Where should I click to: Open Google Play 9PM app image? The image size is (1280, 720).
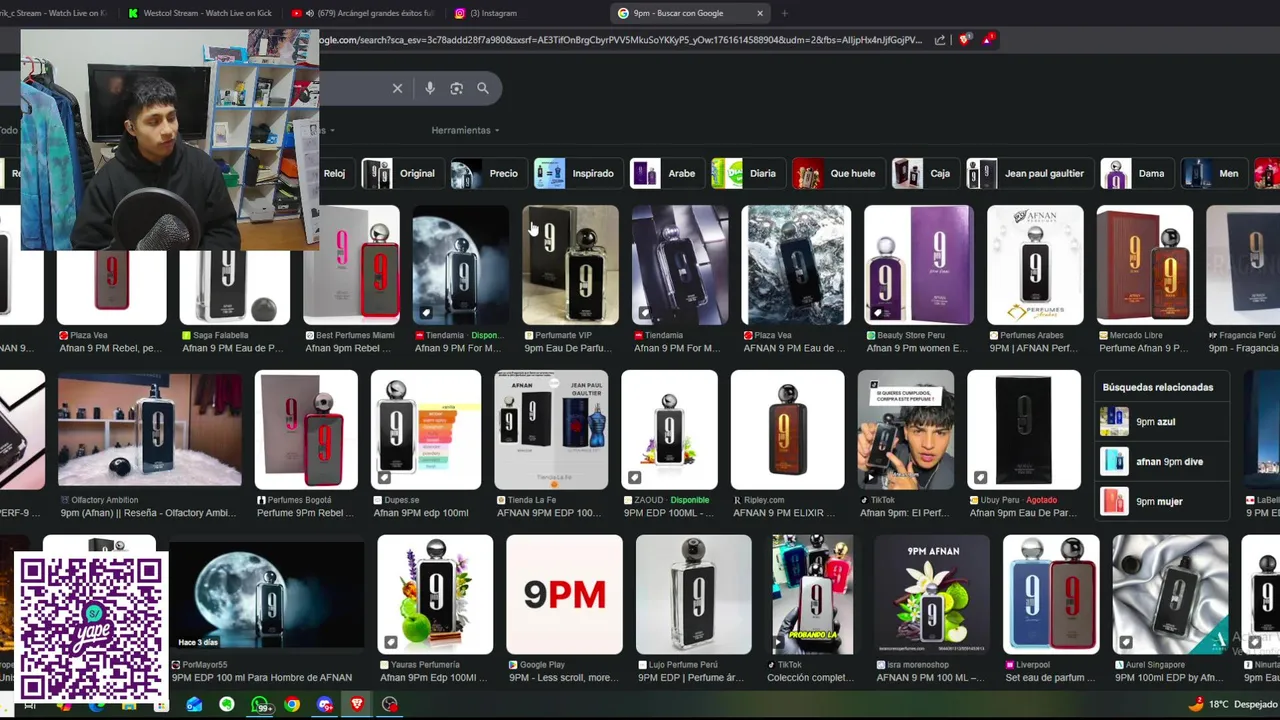(564, 595)
